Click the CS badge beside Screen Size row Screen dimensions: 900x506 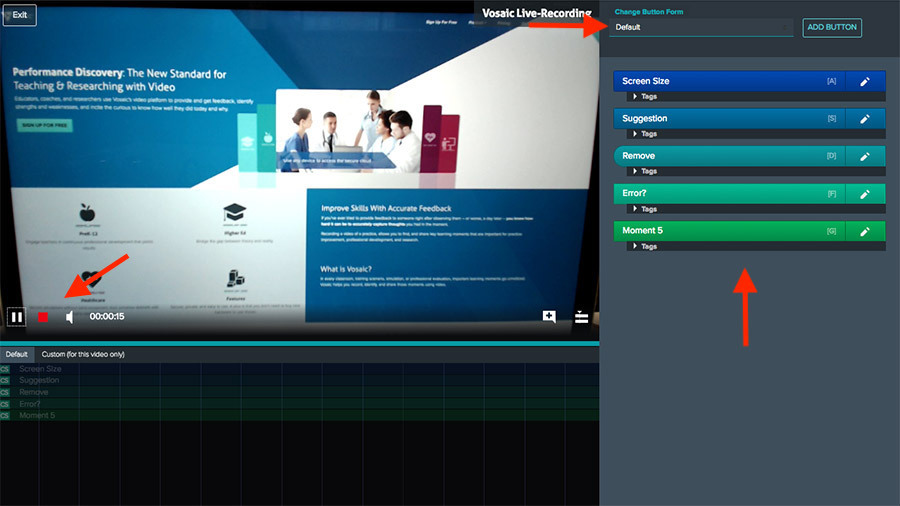[5, 369]
